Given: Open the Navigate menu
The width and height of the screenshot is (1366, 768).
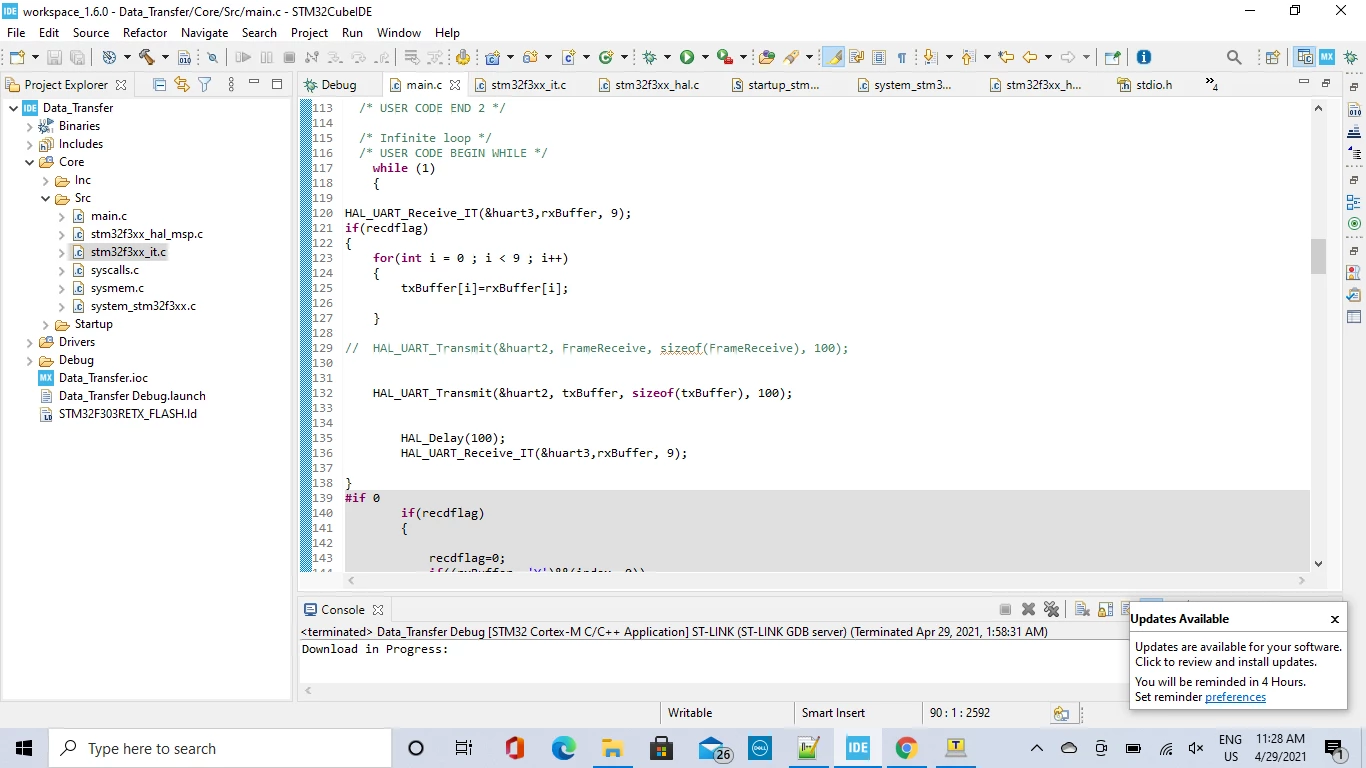Looking at the screenshot, I should 204,33.
